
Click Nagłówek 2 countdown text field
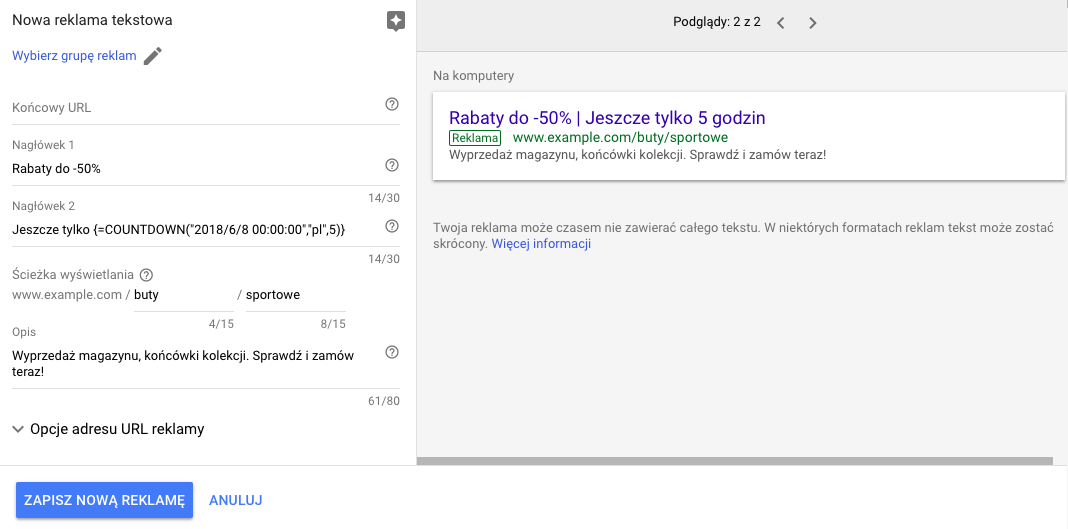[196, 230]
